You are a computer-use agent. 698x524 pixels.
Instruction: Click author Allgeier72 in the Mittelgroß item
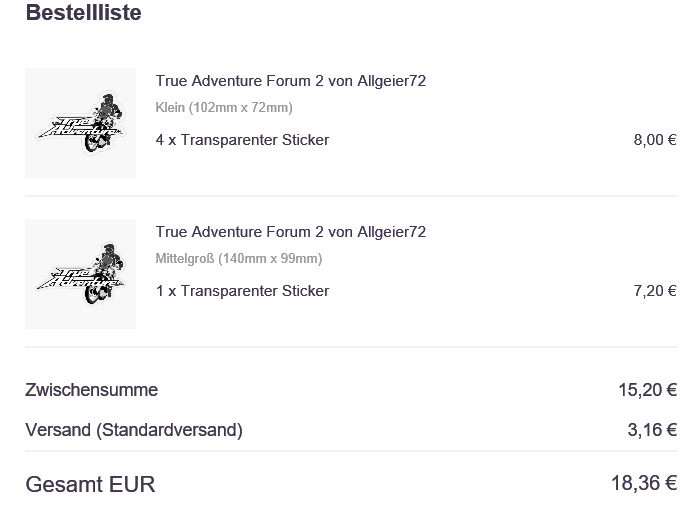click(391, 232)
